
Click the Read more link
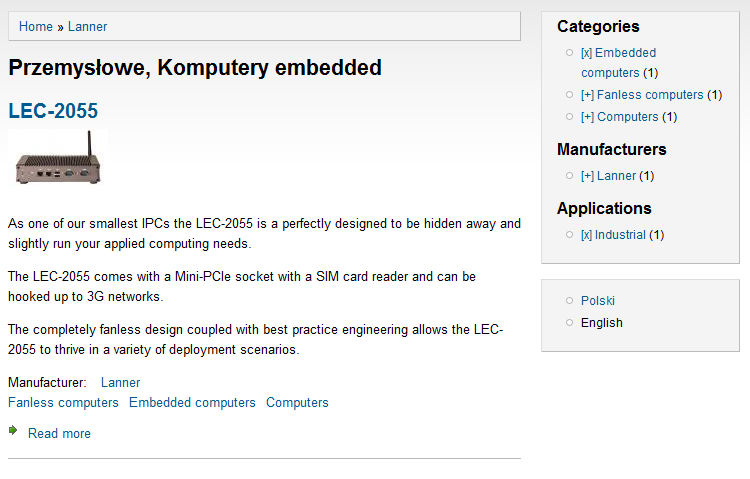pos(59,434)
